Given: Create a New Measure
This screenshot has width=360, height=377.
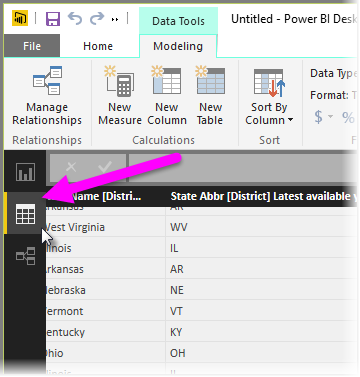Looking at the screenshot, I should point(120,96).
